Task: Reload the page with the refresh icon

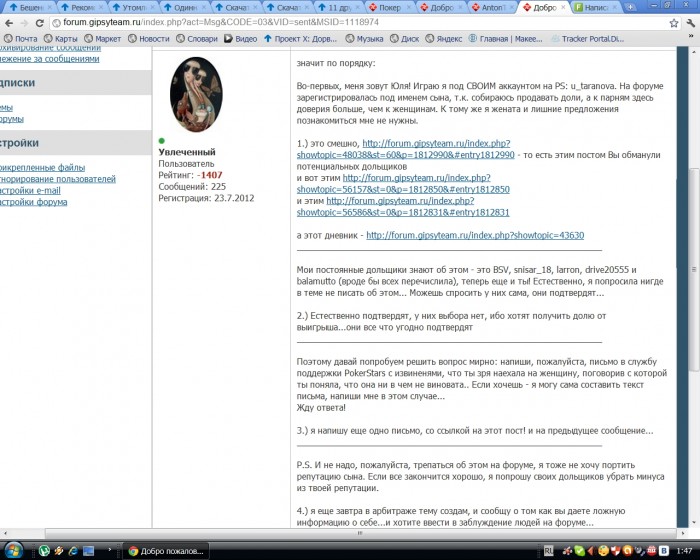Action: tap(39, 23)
